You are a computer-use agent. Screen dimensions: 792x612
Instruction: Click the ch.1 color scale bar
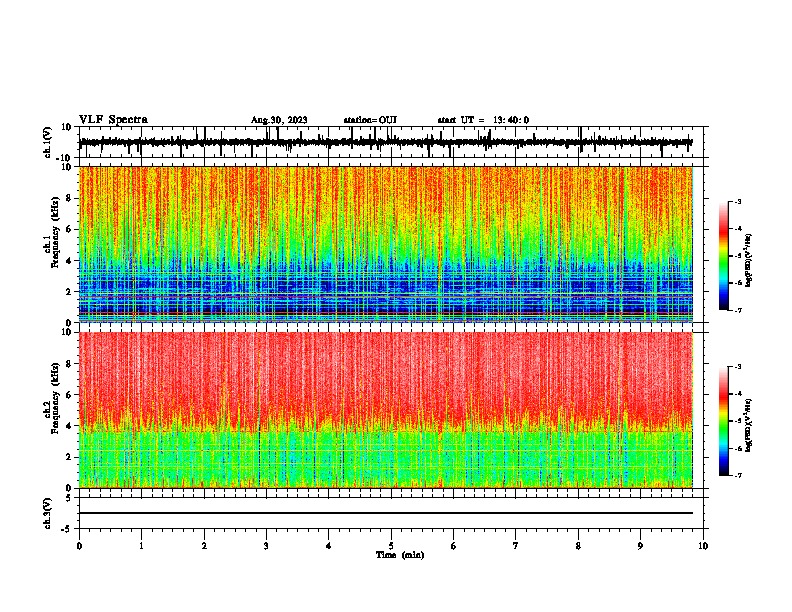pos(723,256)
